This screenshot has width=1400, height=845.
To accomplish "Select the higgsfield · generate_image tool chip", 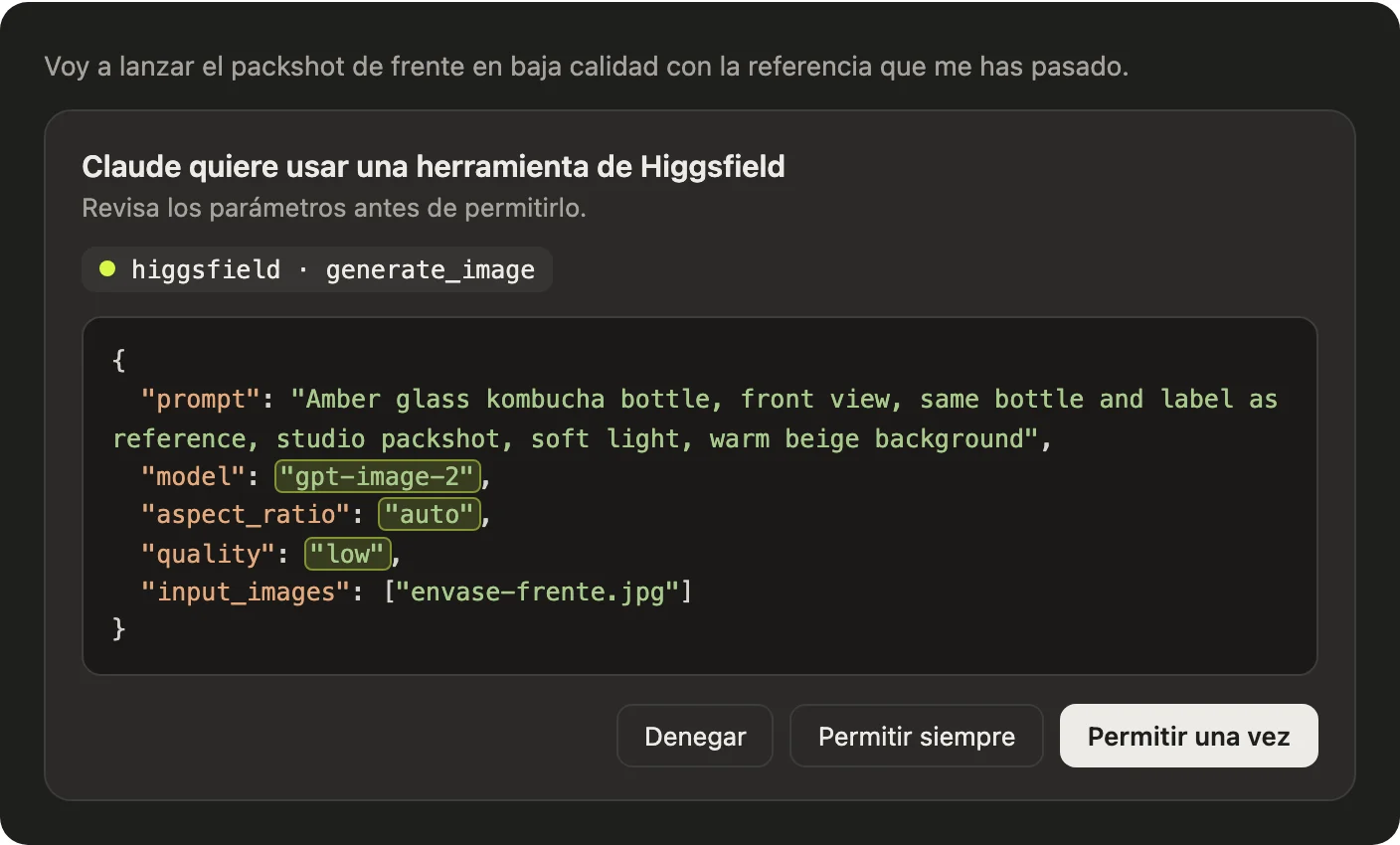I will [x=317, y=269].
